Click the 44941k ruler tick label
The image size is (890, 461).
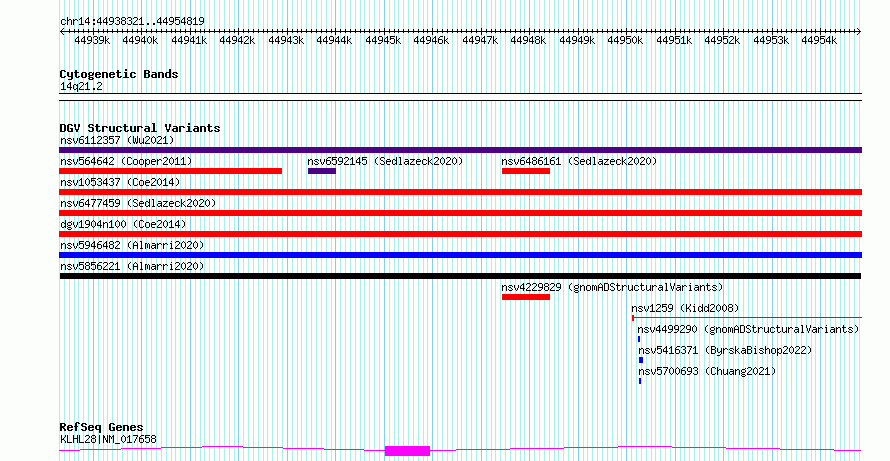tap(189, 40)
